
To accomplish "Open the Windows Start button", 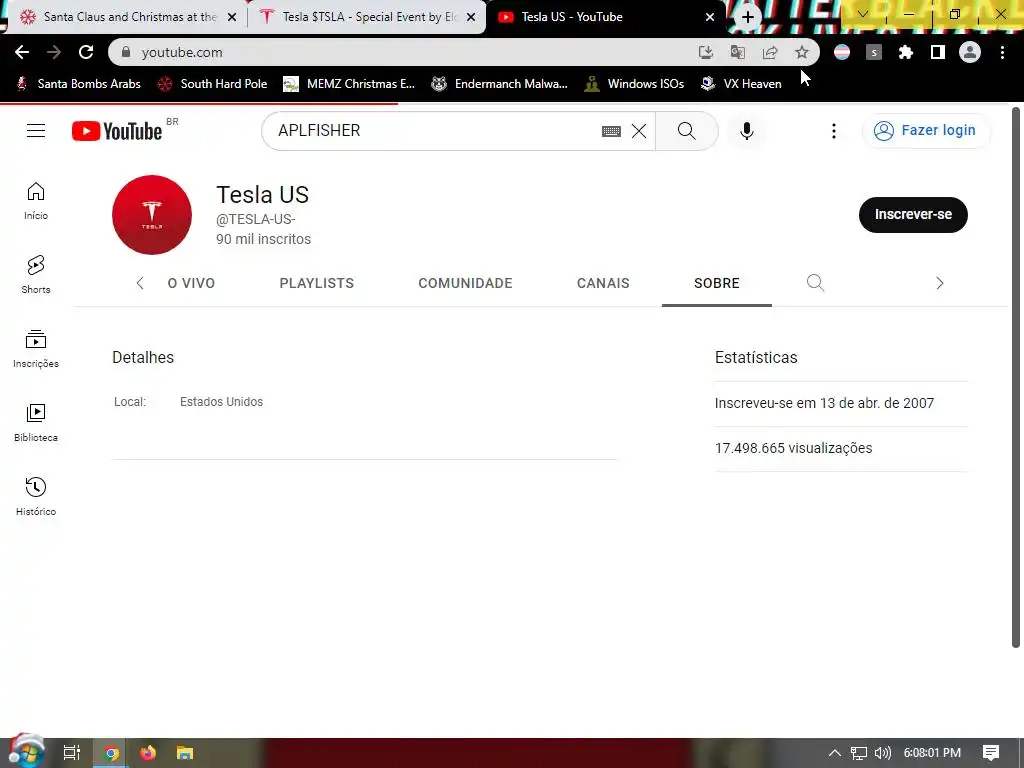I will pos(26,753).
